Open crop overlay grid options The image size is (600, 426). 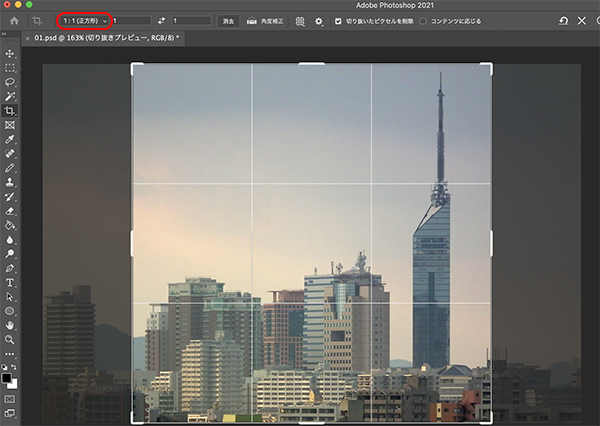[300, 20]
